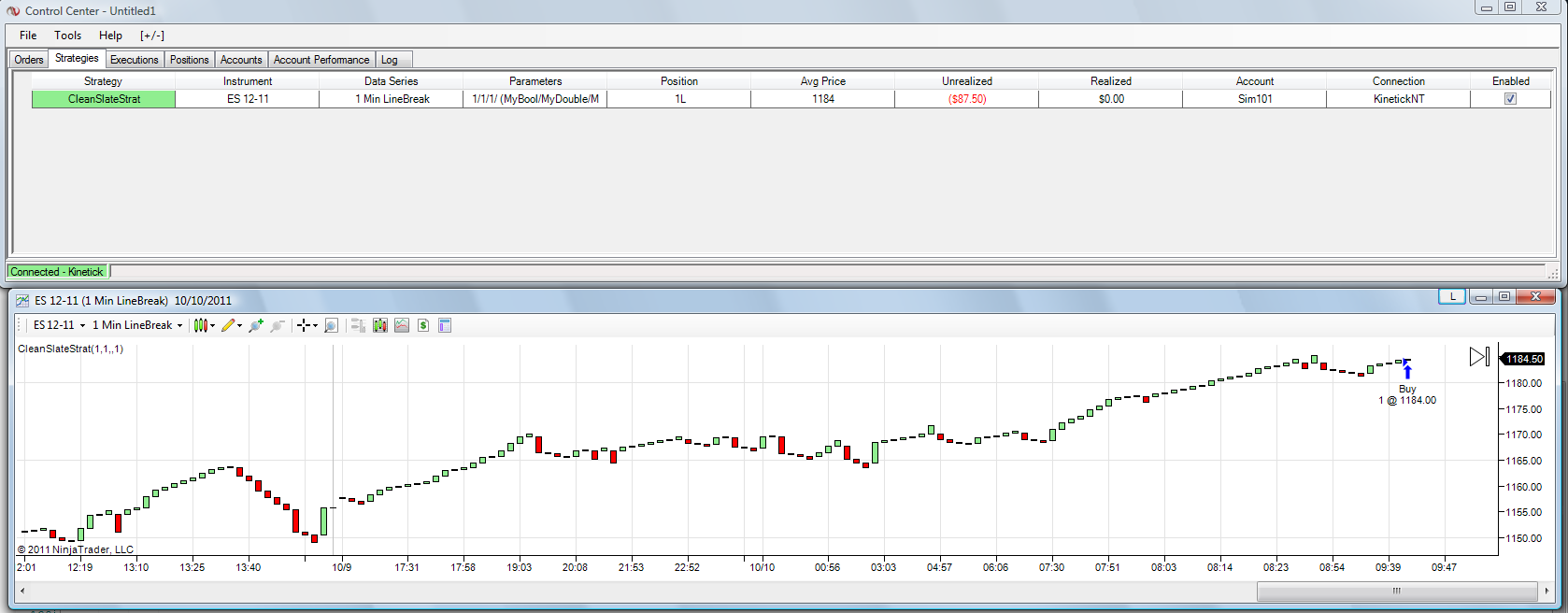1568x613 pixels.
Task: Switch to the Orders tab
Action: (29, 60)
